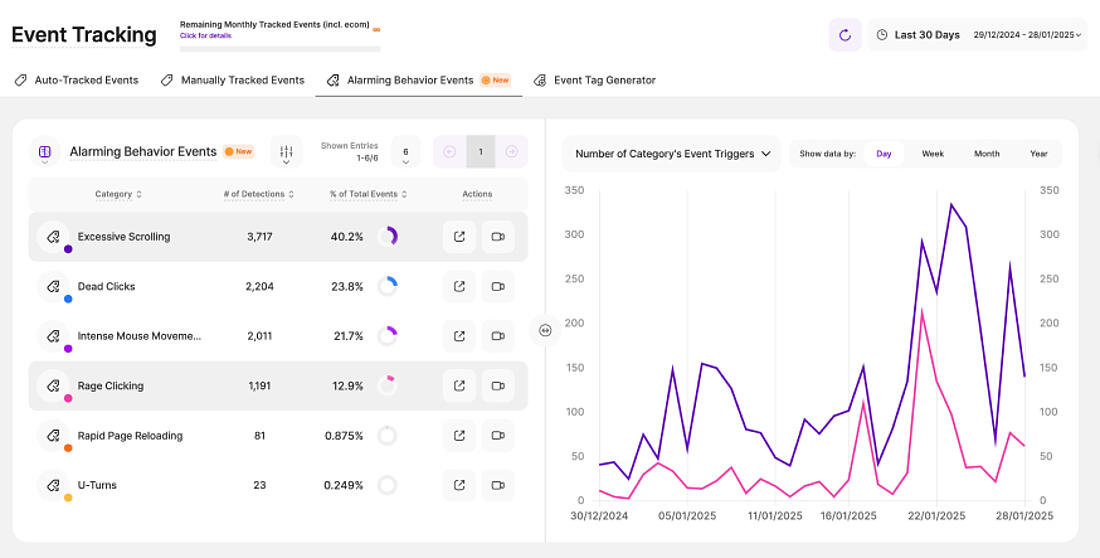
Task: Open session recordings for Rapid Page Reloading row
Action: click(498, 435)
